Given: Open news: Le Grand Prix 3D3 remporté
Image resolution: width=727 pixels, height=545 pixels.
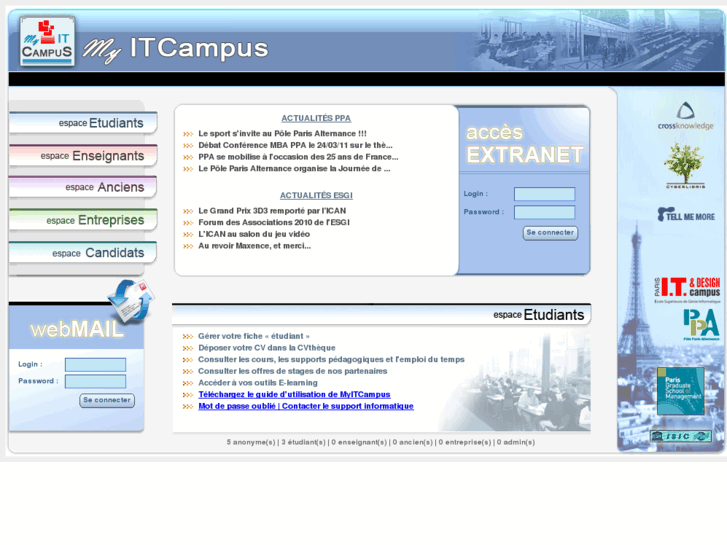Looking at the screenshot, I should tap(272, 211).
